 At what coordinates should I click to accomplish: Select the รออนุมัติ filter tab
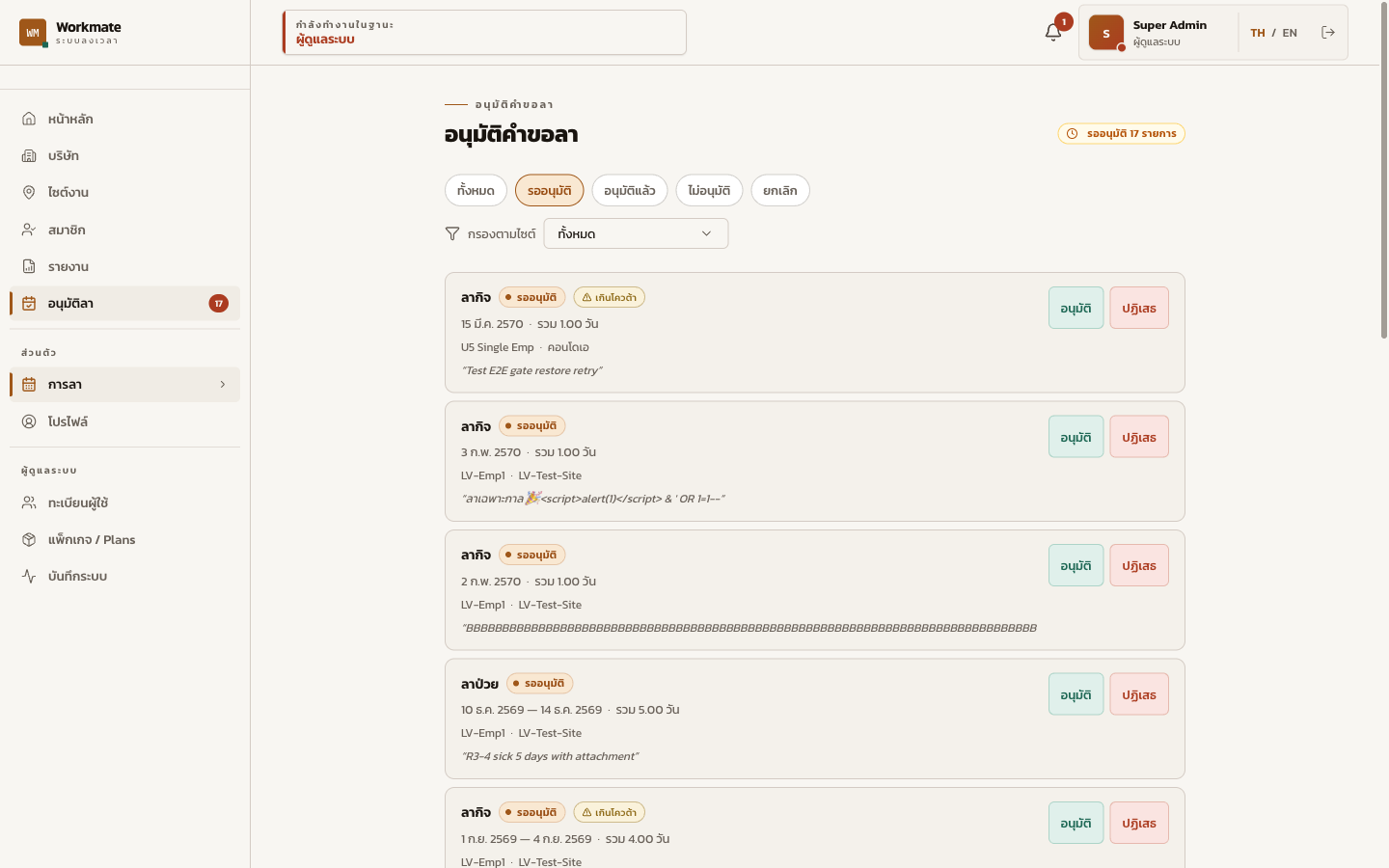tap(549, 190)
